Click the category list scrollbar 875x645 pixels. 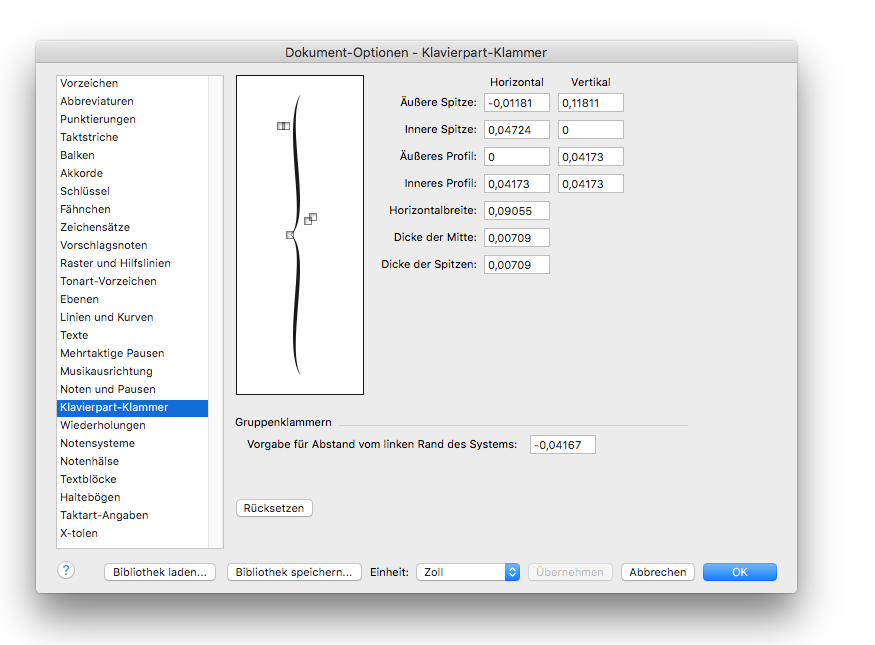[215, 311]
